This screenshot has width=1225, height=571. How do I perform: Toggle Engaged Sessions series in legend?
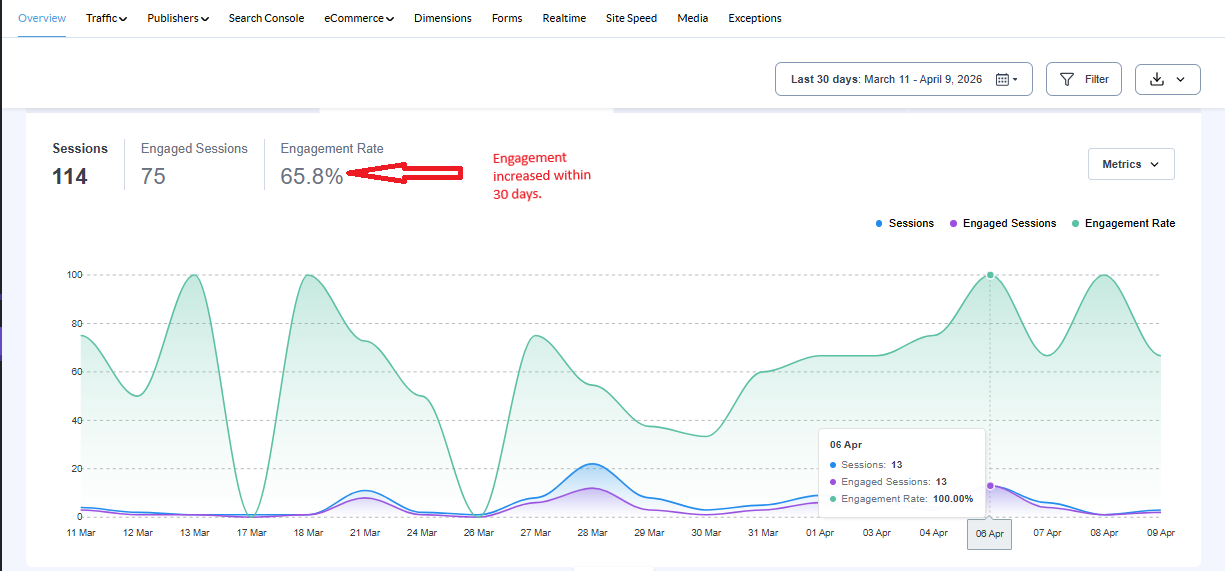click(x=1003, y=223)
